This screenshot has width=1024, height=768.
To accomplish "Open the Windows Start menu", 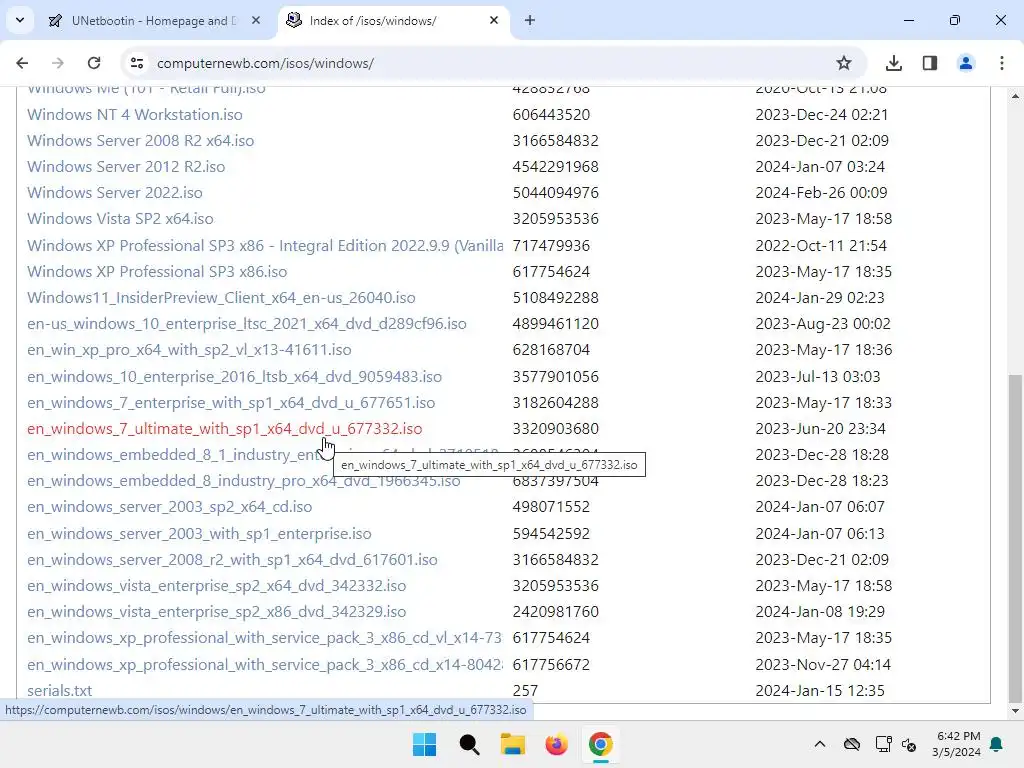I will [x=424, y=744].
